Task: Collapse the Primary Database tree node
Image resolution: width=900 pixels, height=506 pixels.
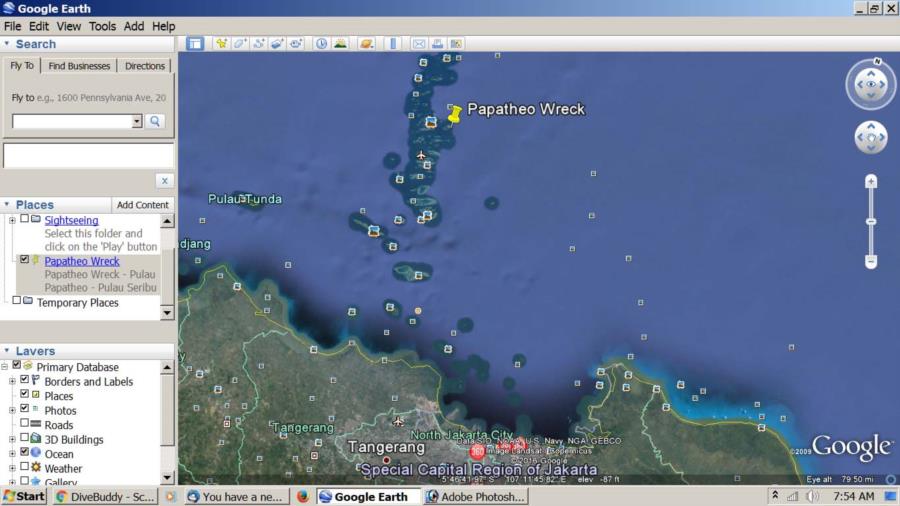Action: point(5,366)
